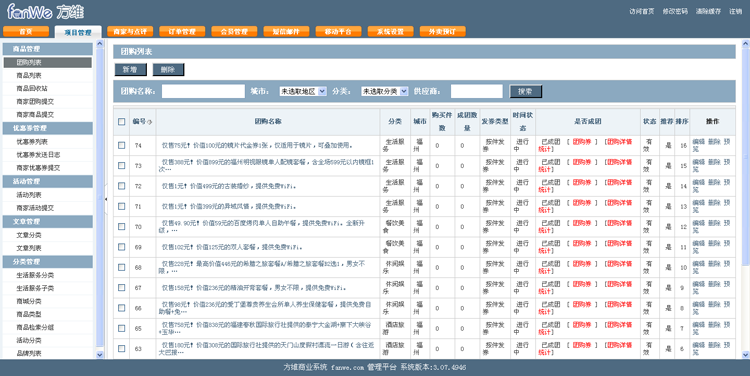Click the 团购名称 column header
750x376 pixels.
coord(268,122)
